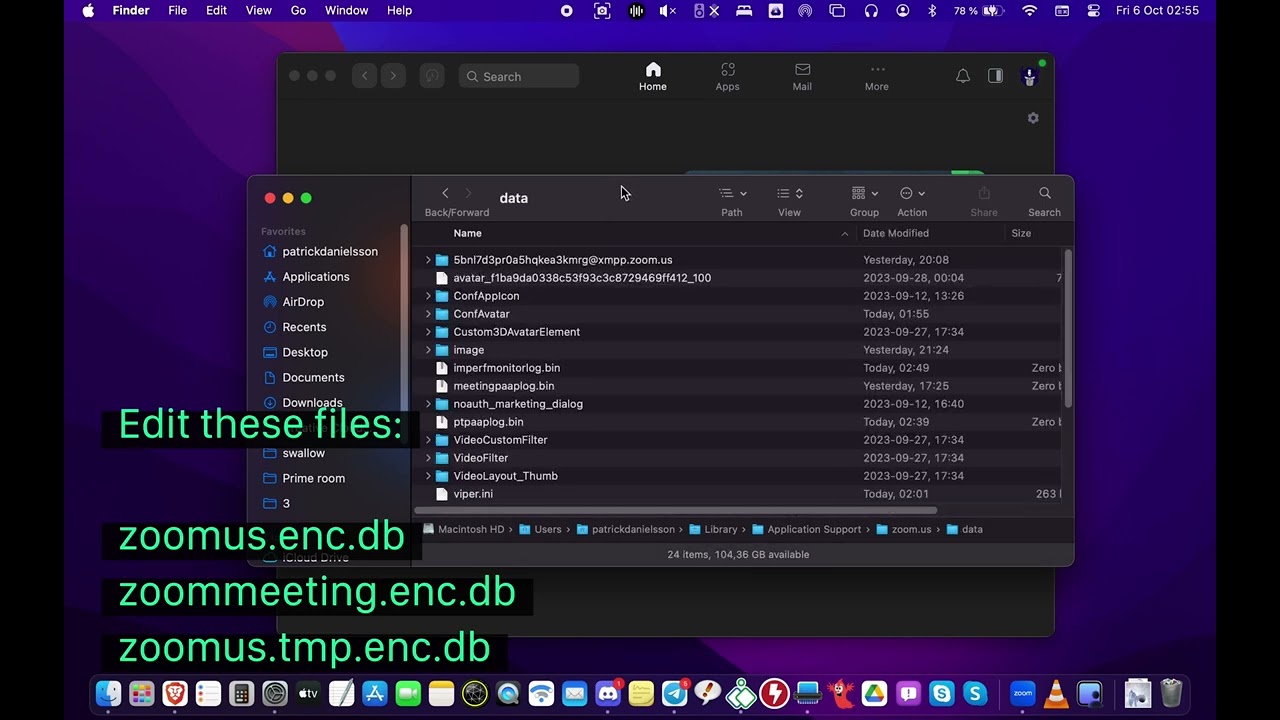Screen dimensions: 1280x720
Task: Open Finder Group dropdown
Action: [x=865, y=193]
